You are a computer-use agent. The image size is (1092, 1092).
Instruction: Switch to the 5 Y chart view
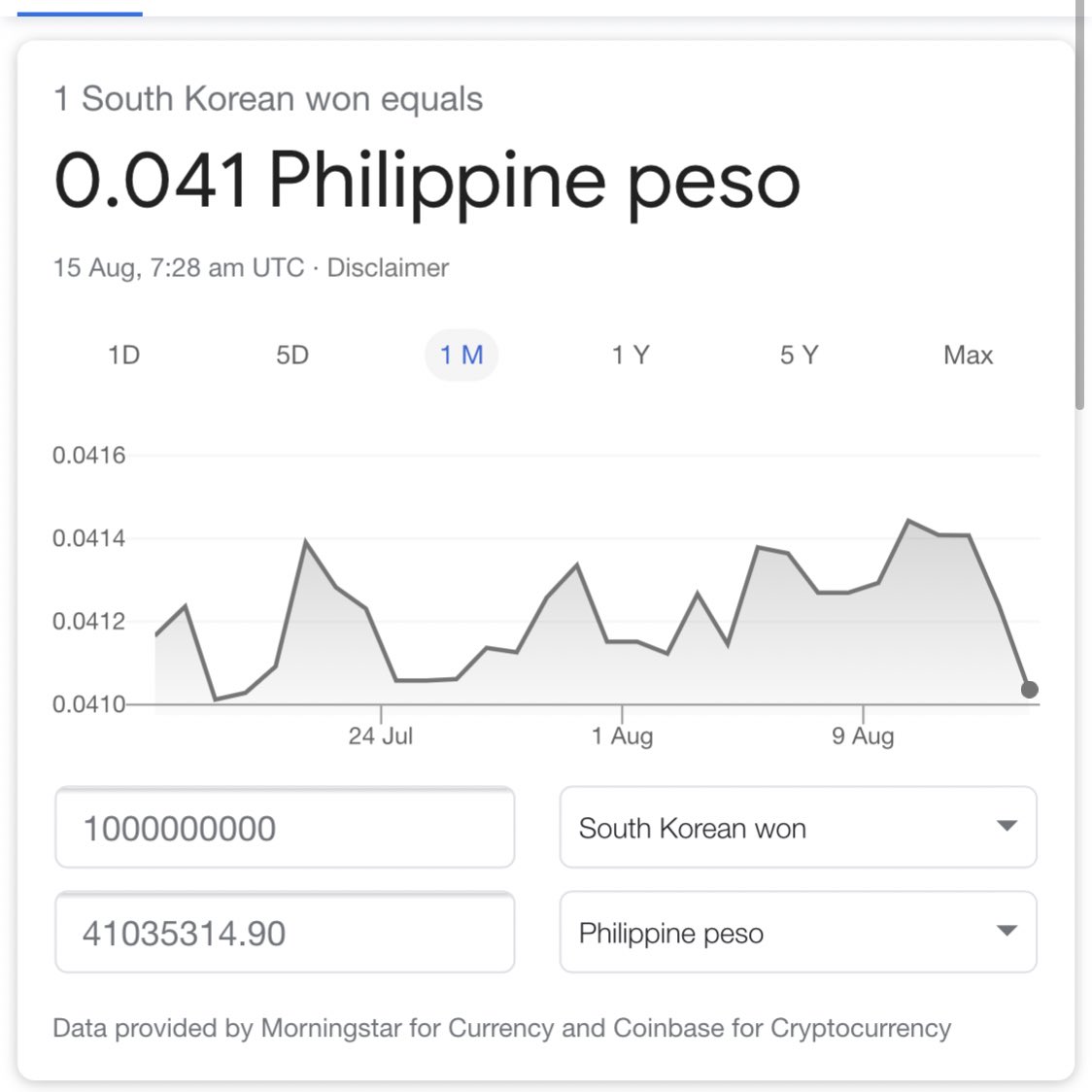[x=799, y=356]
